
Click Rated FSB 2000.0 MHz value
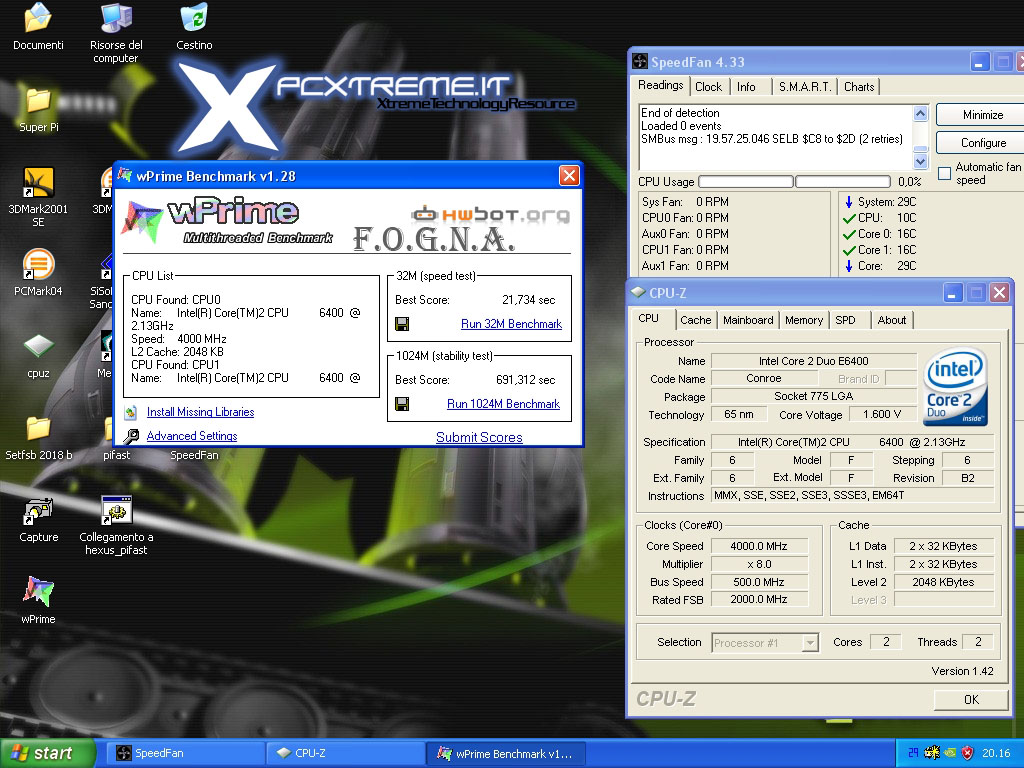pos(759,600)
